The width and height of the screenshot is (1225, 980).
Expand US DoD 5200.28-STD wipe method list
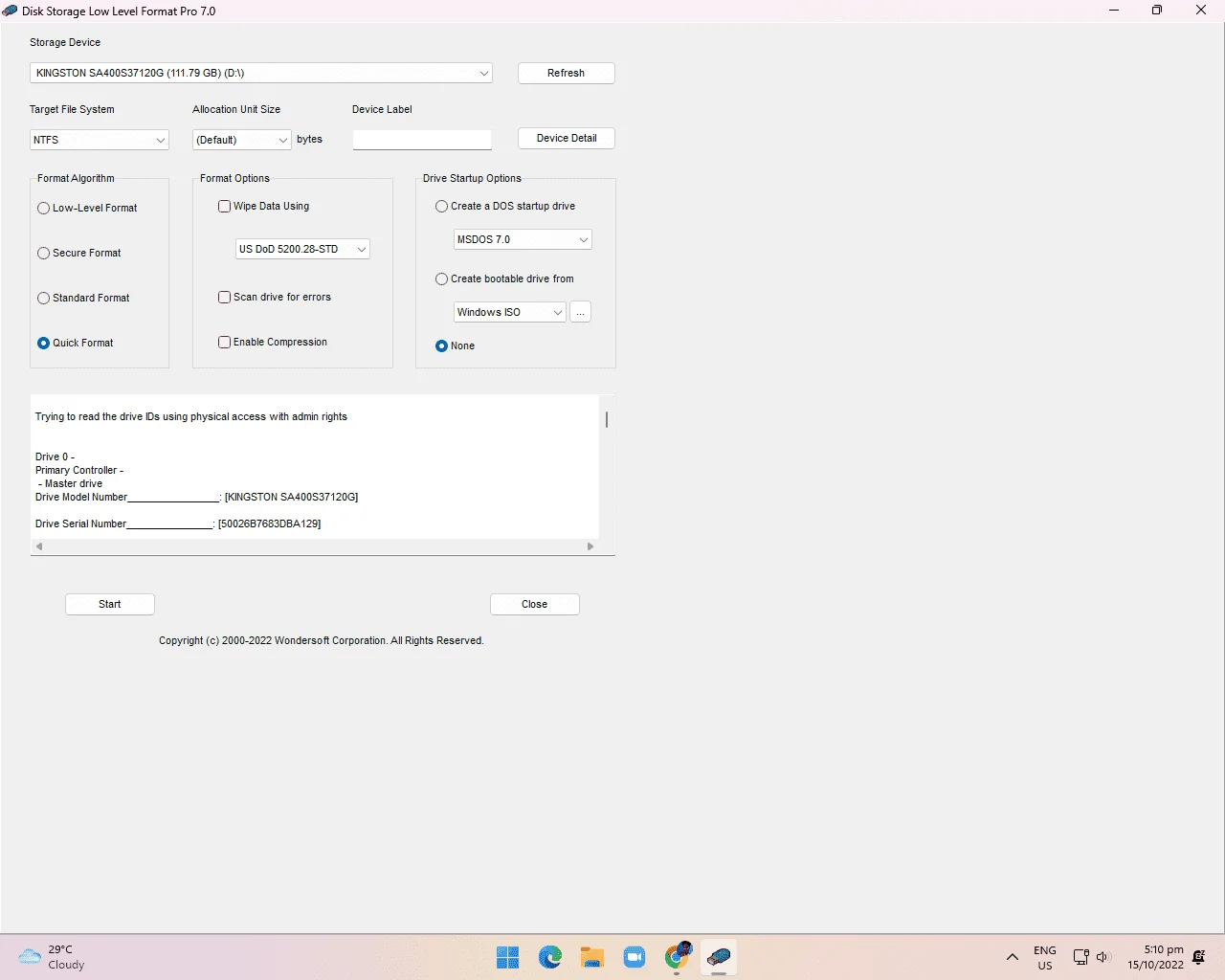coord(302,249)
